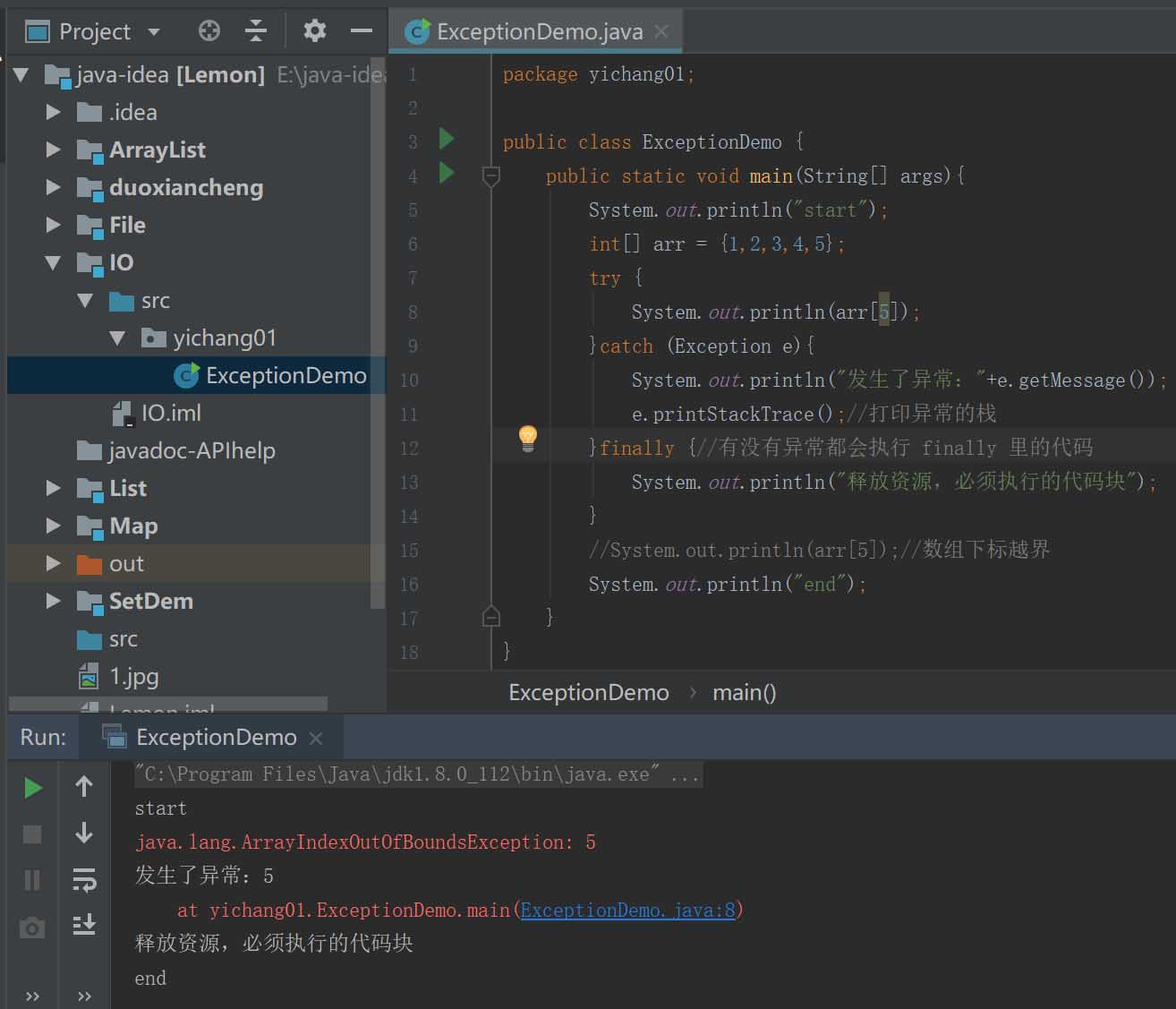
Task: Expand the SetDem module
Action: tap(53, 601)
